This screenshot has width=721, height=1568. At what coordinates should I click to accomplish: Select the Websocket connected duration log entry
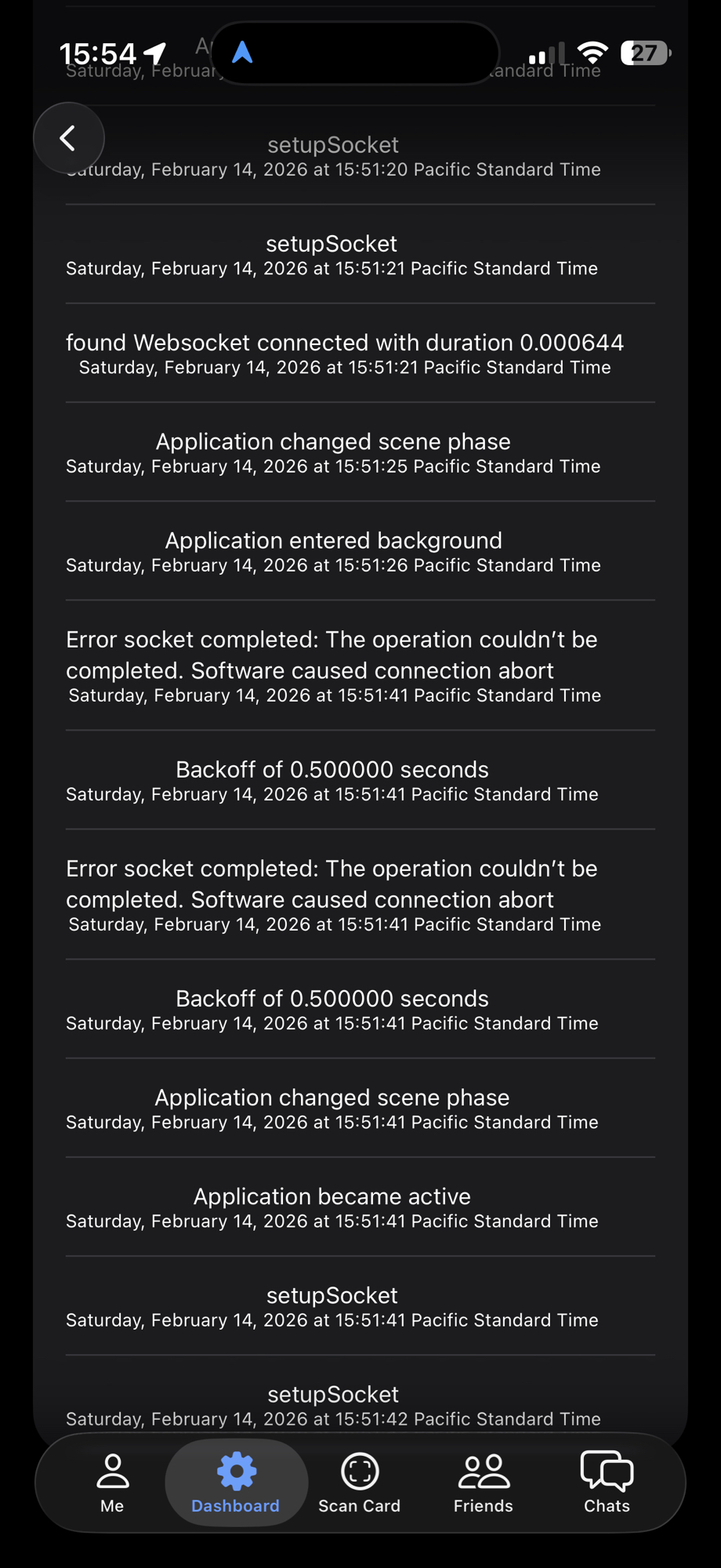point(345,353)
